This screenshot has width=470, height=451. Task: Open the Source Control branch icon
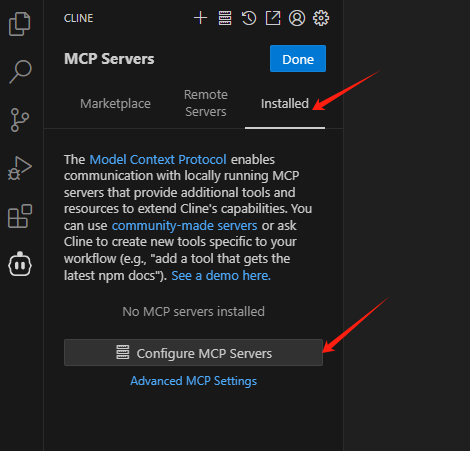pos(20,120)
